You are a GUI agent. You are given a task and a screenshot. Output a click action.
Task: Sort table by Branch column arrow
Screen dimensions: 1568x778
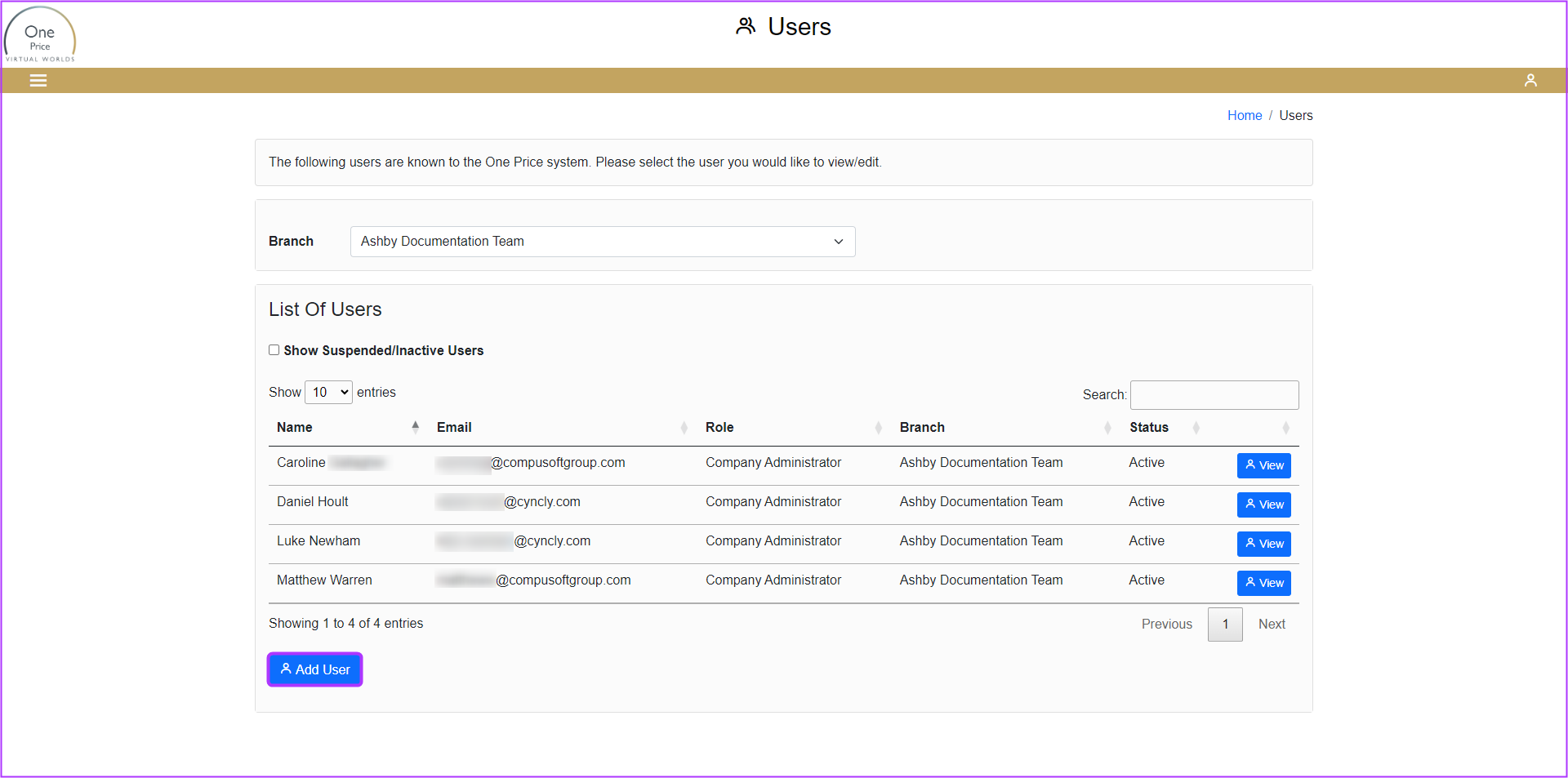click(1107, 427)
